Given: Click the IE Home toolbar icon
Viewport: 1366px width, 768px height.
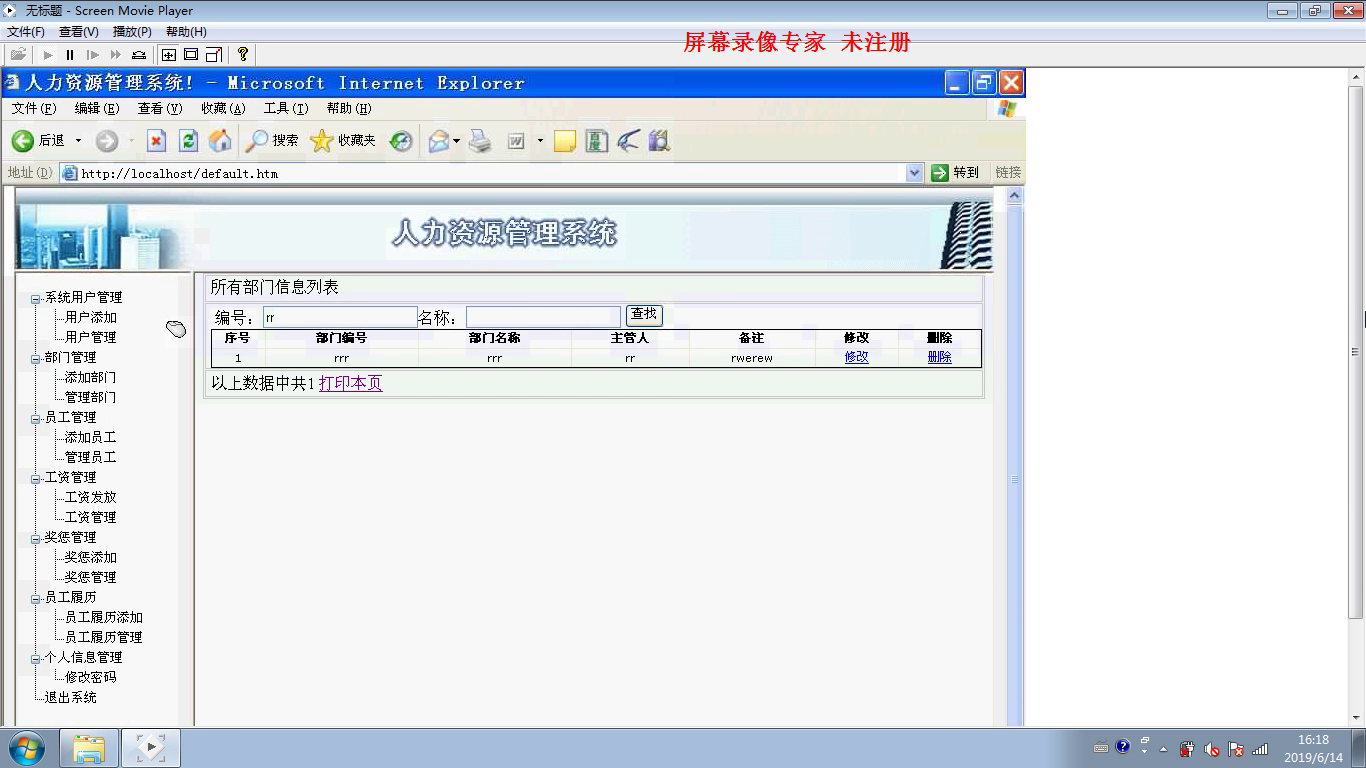Looking at the screenshot, I should click(220, 141).
